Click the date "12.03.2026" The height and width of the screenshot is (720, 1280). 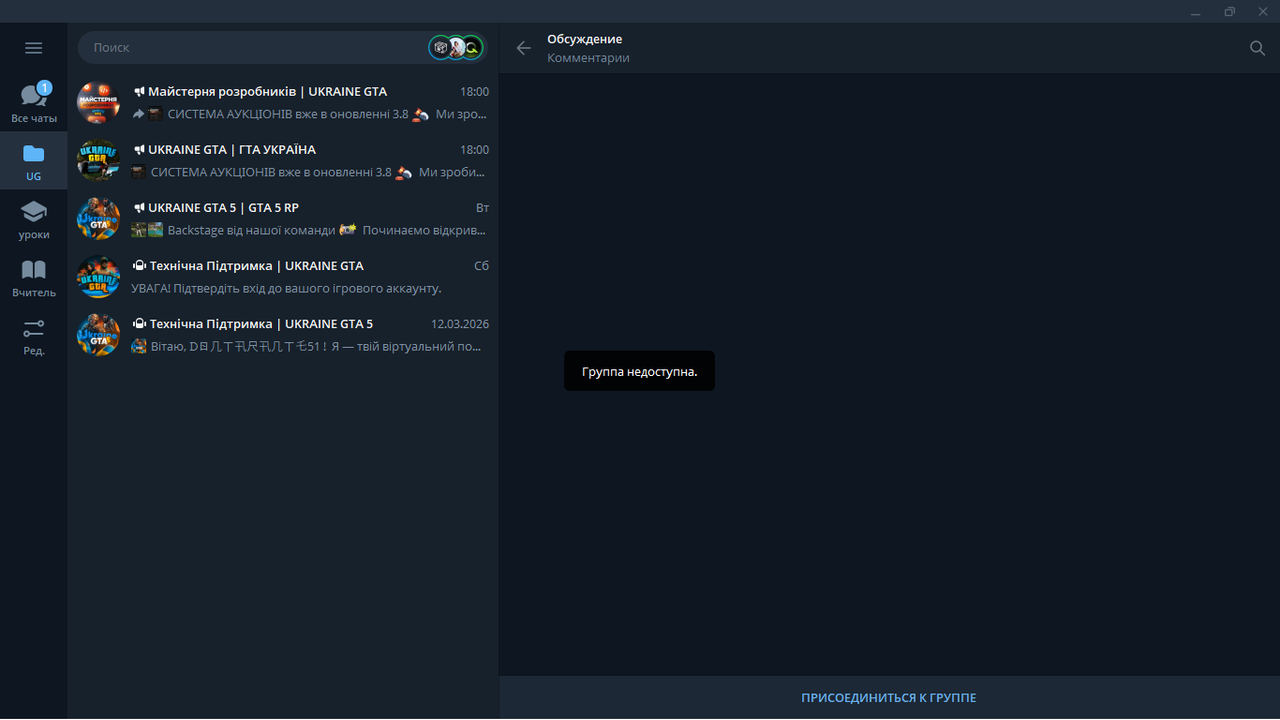click(x=460, y=324)
